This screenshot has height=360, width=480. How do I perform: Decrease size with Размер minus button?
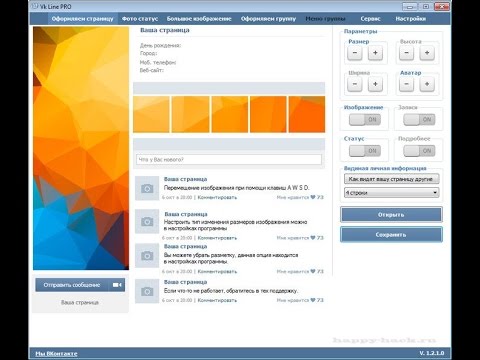(355, 53)
